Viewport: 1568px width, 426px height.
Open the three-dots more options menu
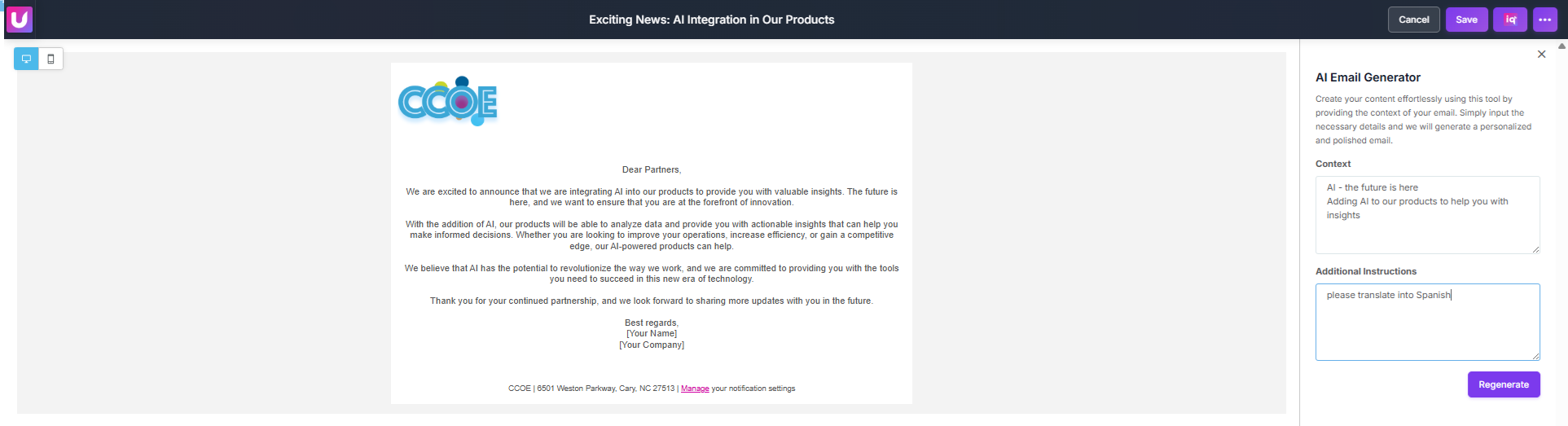tap(1544, 20)
